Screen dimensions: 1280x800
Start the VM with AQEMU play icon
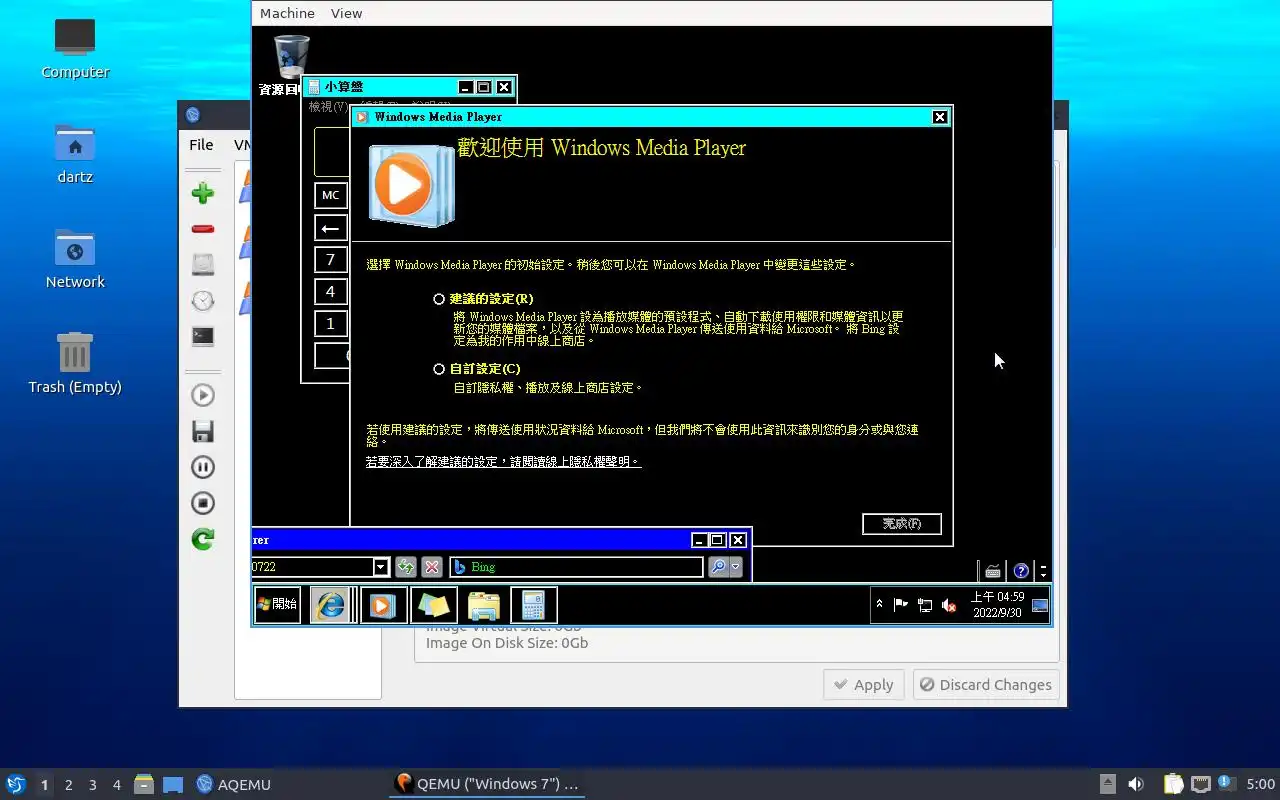pos(203,395)
